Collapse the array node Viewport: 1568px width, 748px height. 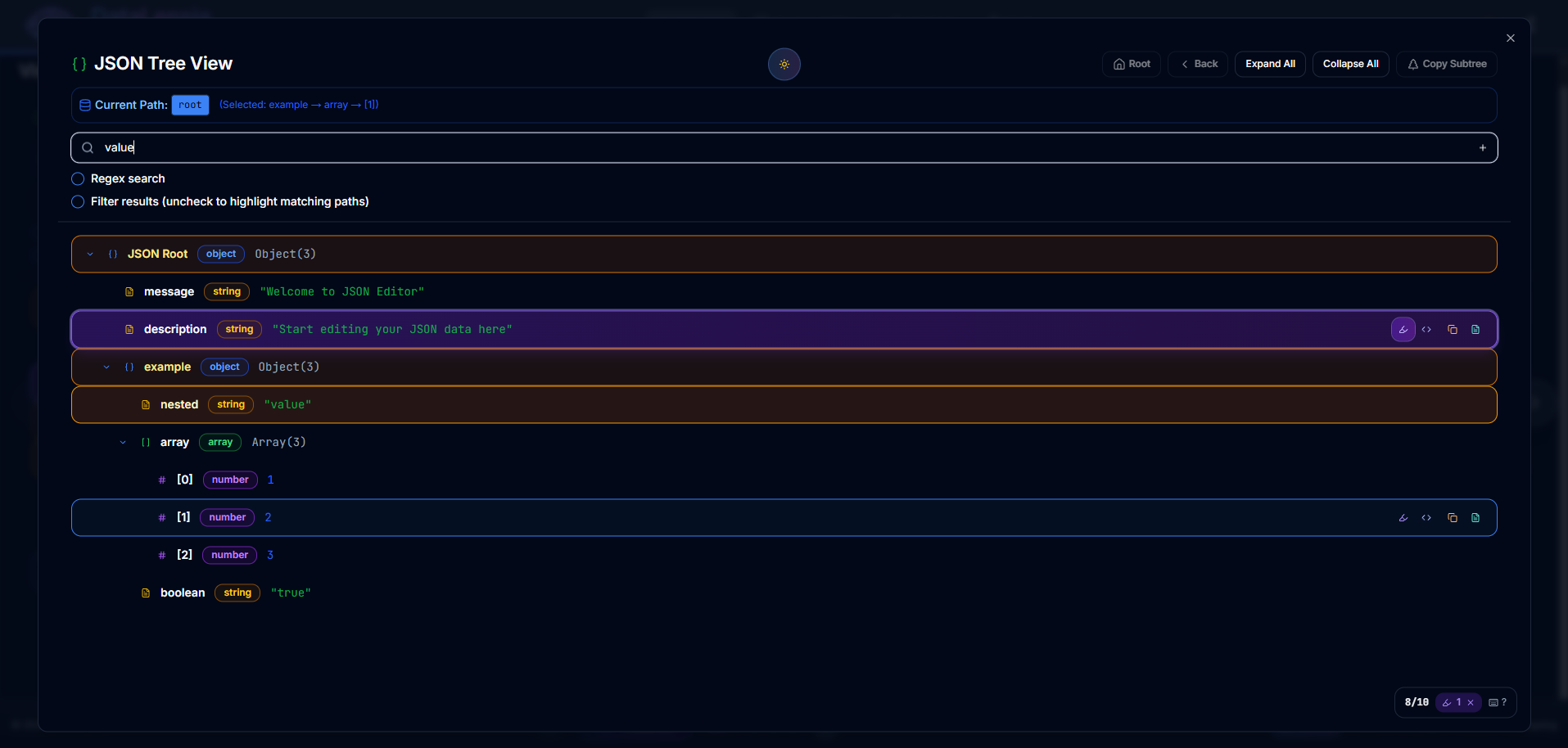tap(123, 443)
